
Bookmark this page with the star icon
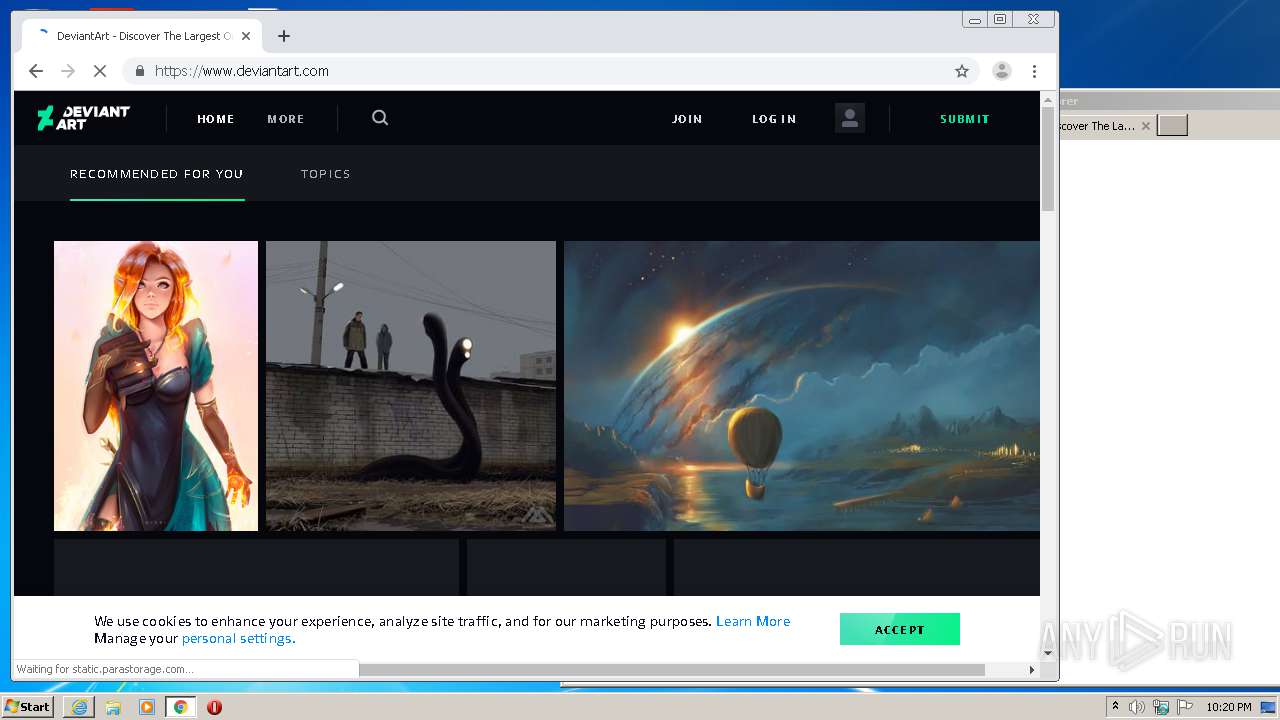click(x=962, y=71)
